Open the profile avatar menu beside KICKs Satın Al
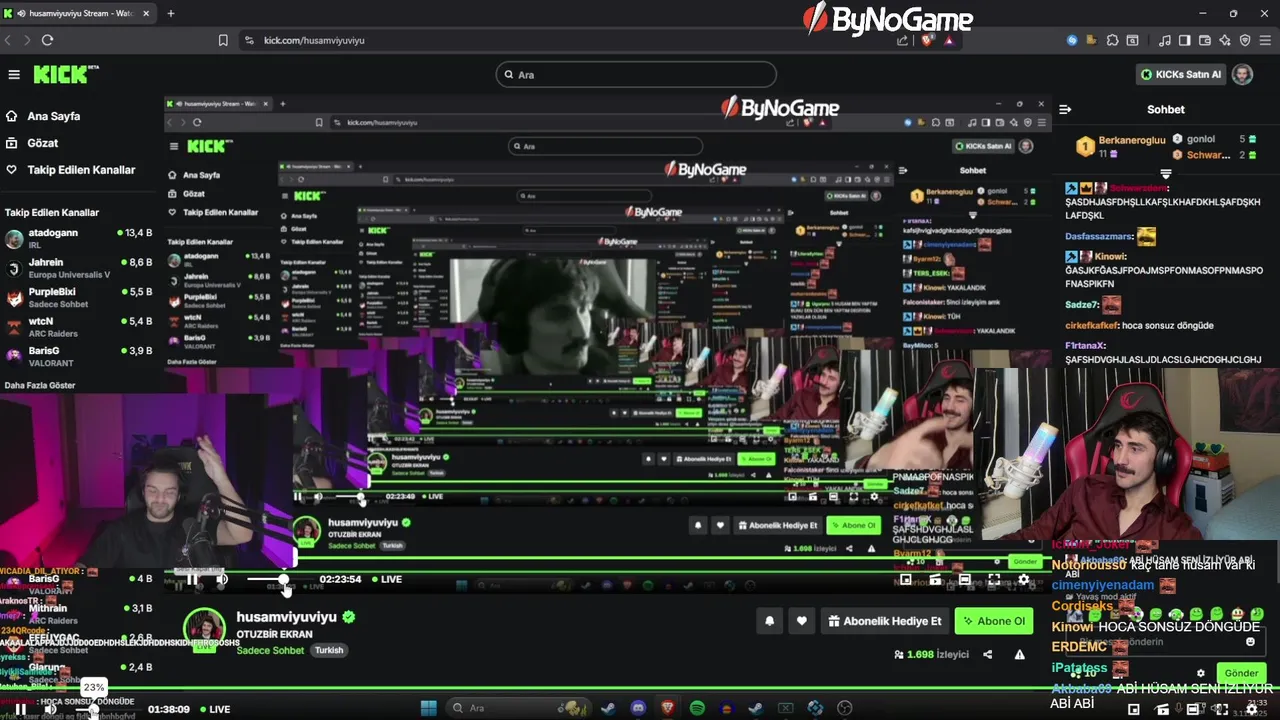The image size is (1280, 720). (x=1242, y=74)
